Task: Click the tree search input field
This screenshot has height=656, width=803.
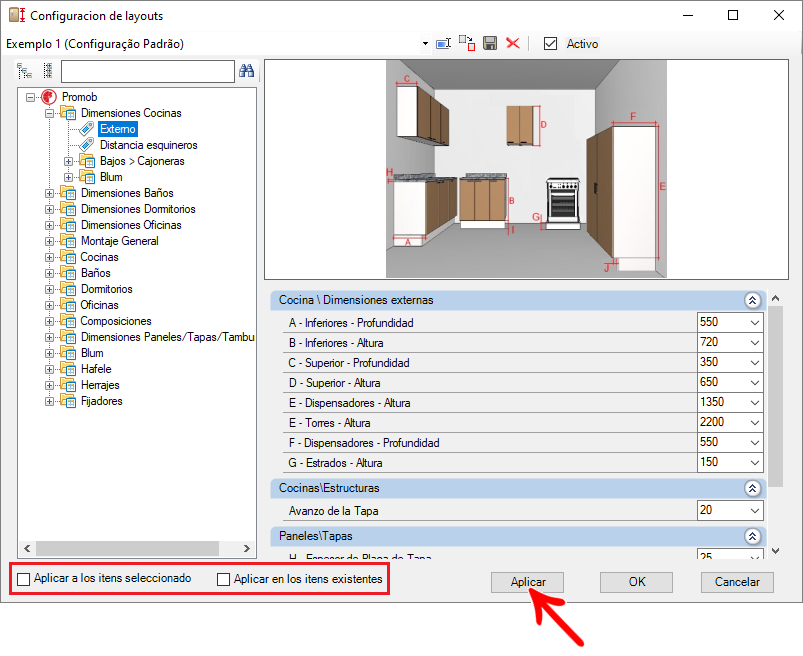Action: (x=147, y=71)
